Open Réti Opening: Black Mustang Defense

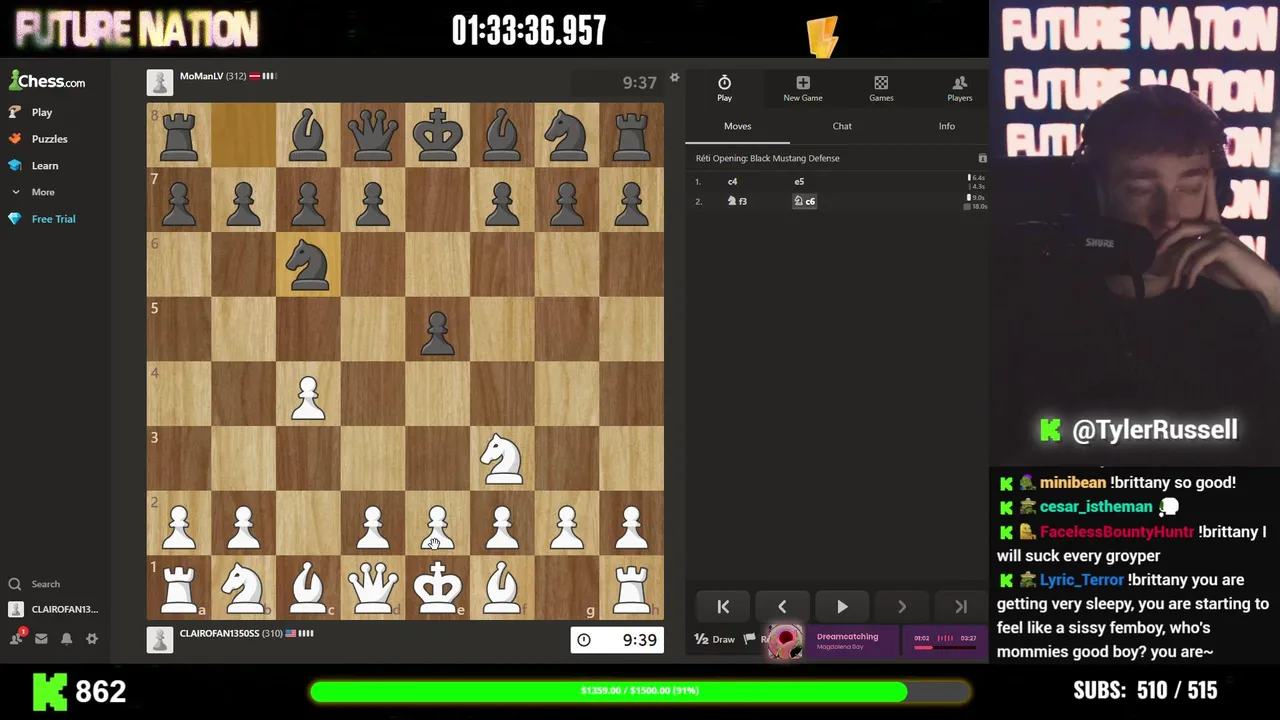(x=768, y=158)
